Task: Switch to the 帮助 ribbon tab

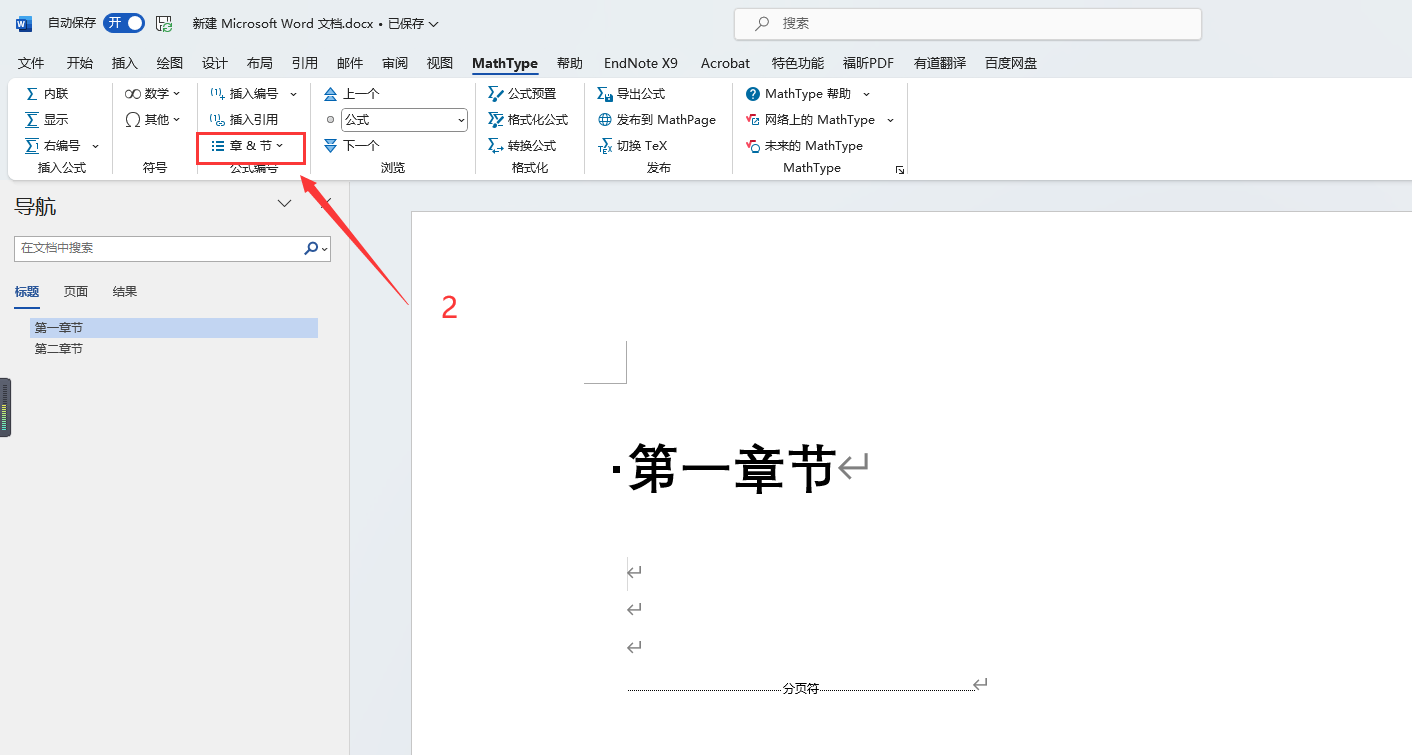Action: tap(570, 63)
